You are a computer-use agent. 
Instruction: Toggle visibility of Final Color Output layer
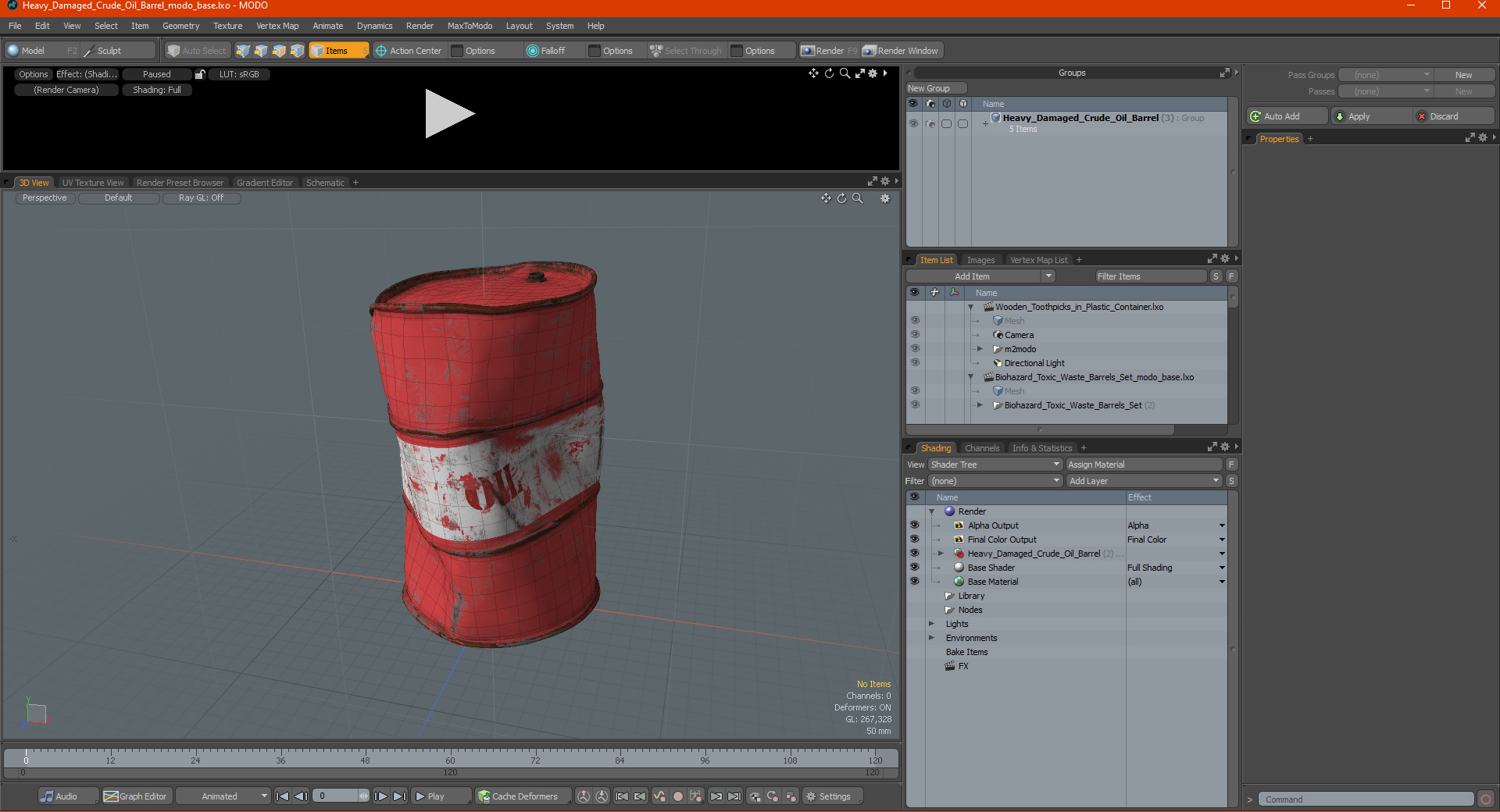915,540
